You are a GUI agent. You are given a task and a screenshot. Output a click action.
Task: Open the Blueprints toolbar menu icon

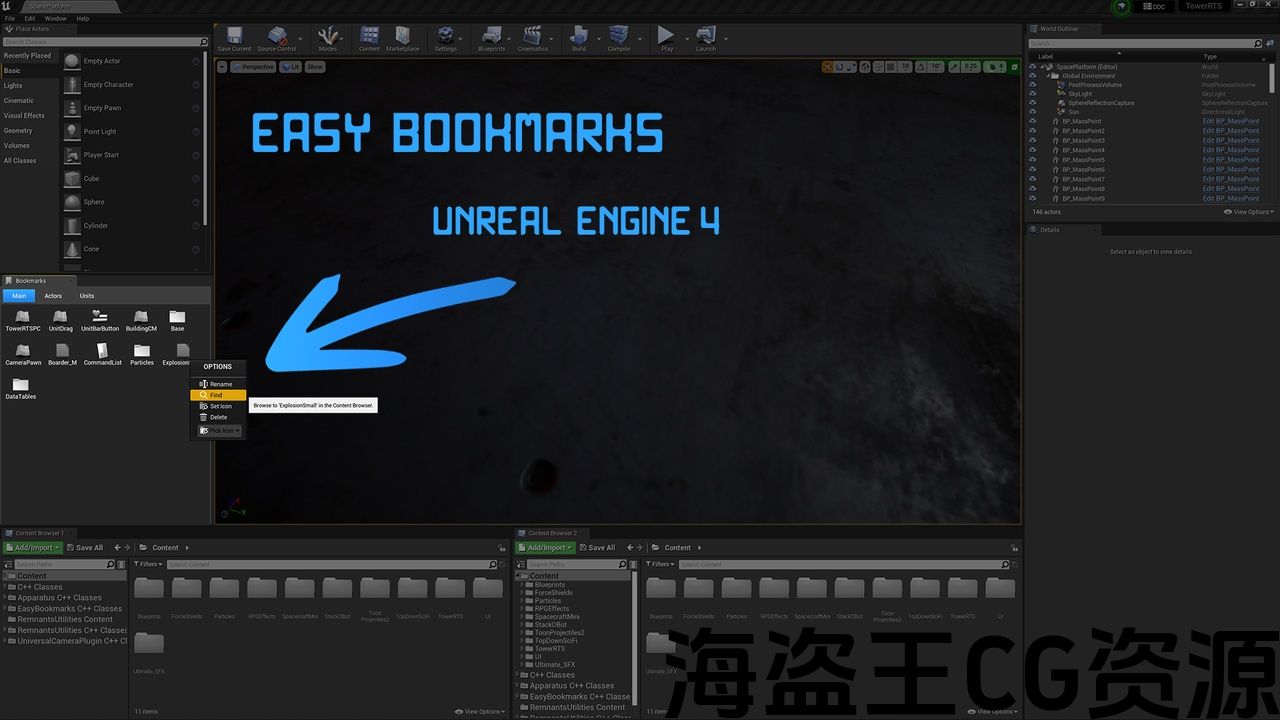coord(491,38)
